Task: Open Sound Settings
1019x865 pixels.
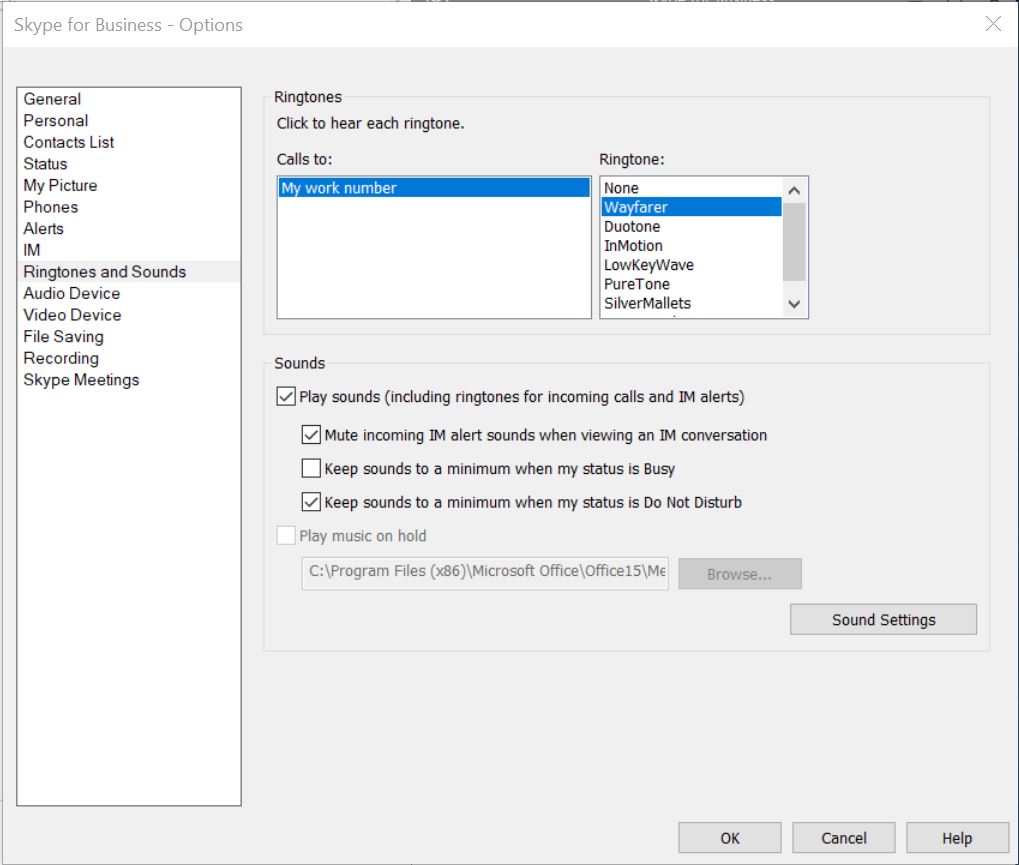Action: click(x=883, y=619)
